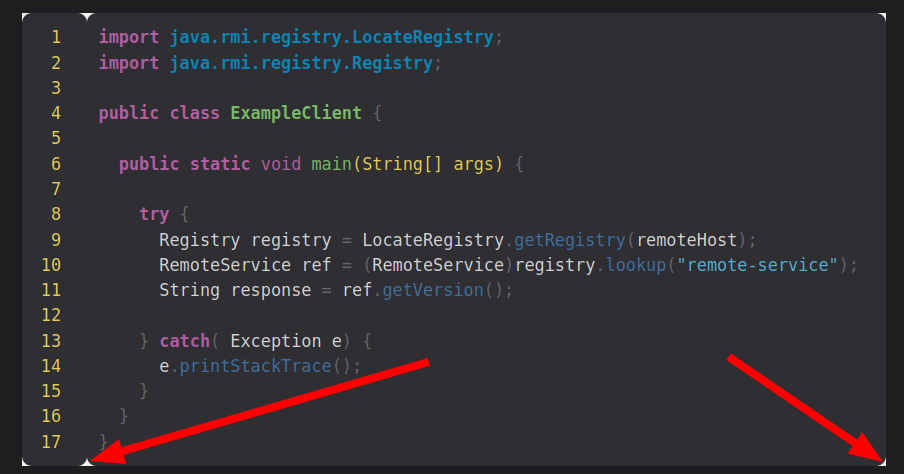Click the "ref" variable declared on line 10
Image resolution: width=904 pixels, height=474 pixels.
317,265
